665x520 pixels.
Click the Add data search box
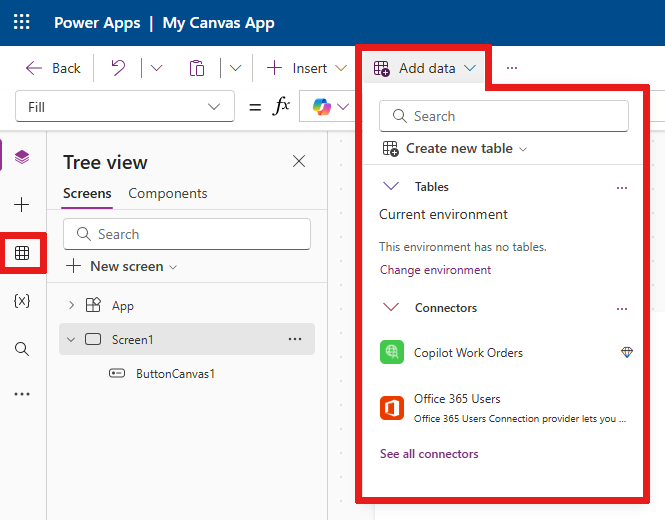point(504,116)
